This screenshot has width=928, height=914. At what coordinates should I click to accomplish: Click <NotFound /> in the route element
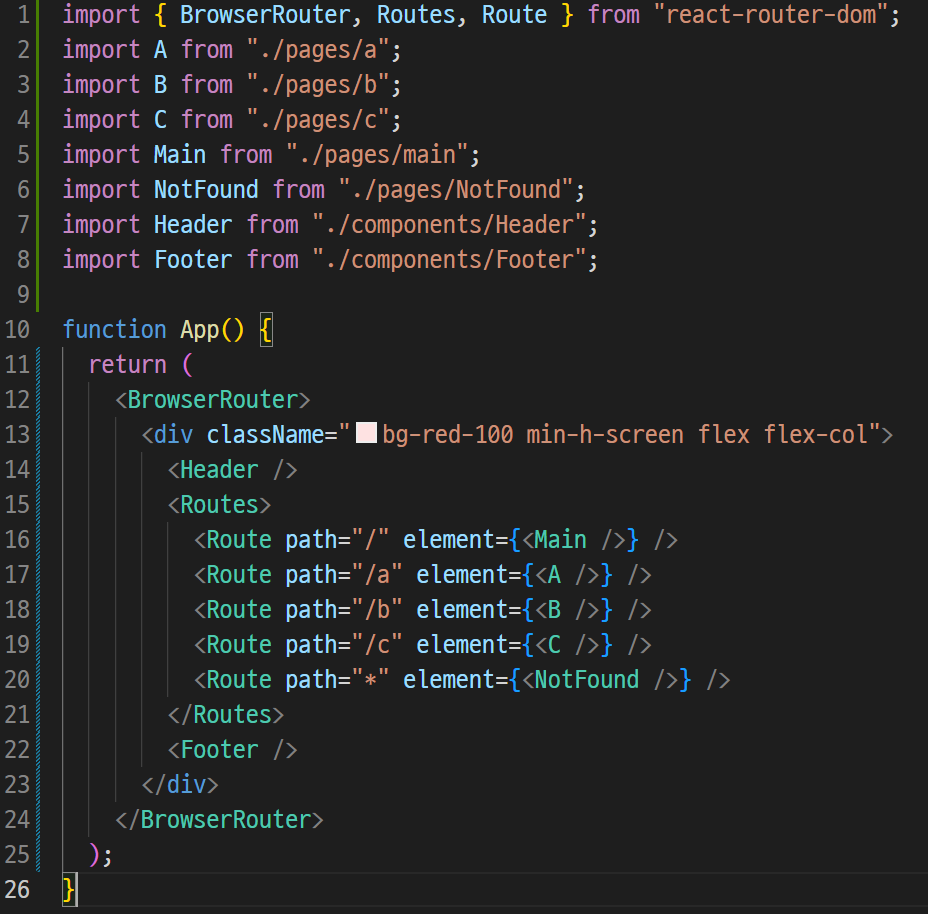[x=600, y=679]
